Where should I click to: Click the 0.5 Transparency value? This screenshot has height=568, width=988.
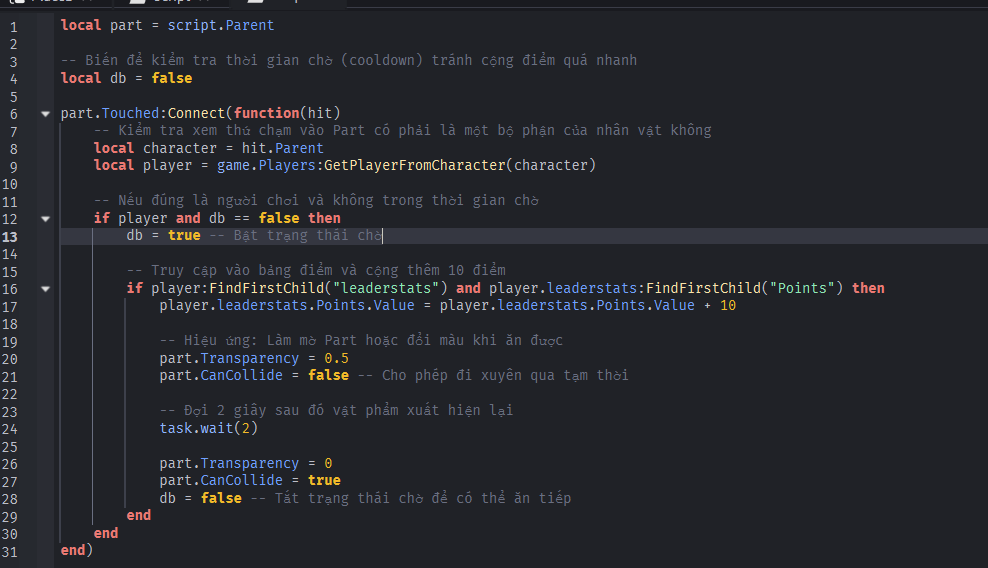pyautogui.click(x=336, y=358)
